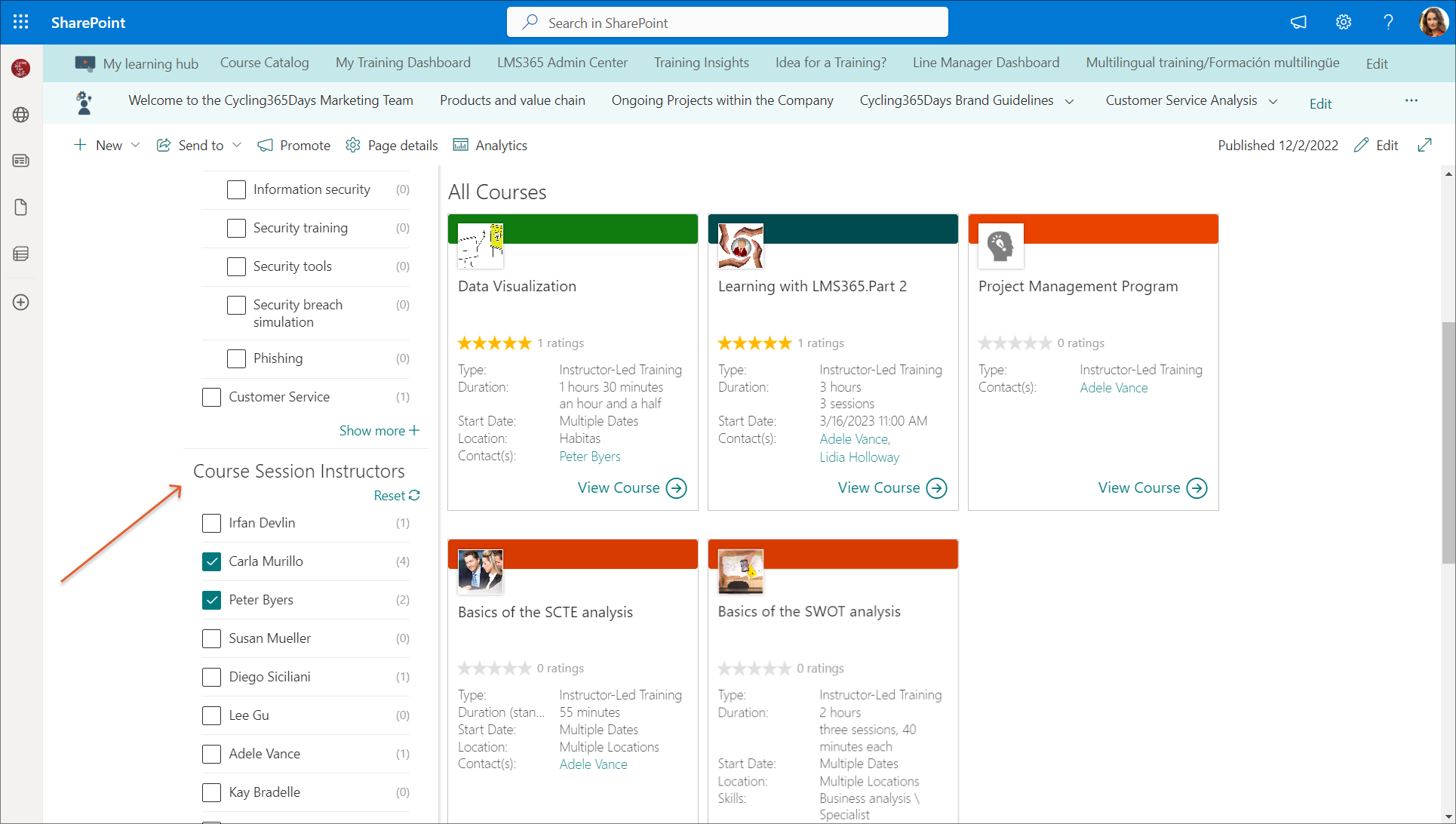Image resolution: width=1456 pixels, height=824 pixels.
Task: Open the site navigation ellipsis overflow menu
Action: coord(1411,100)
